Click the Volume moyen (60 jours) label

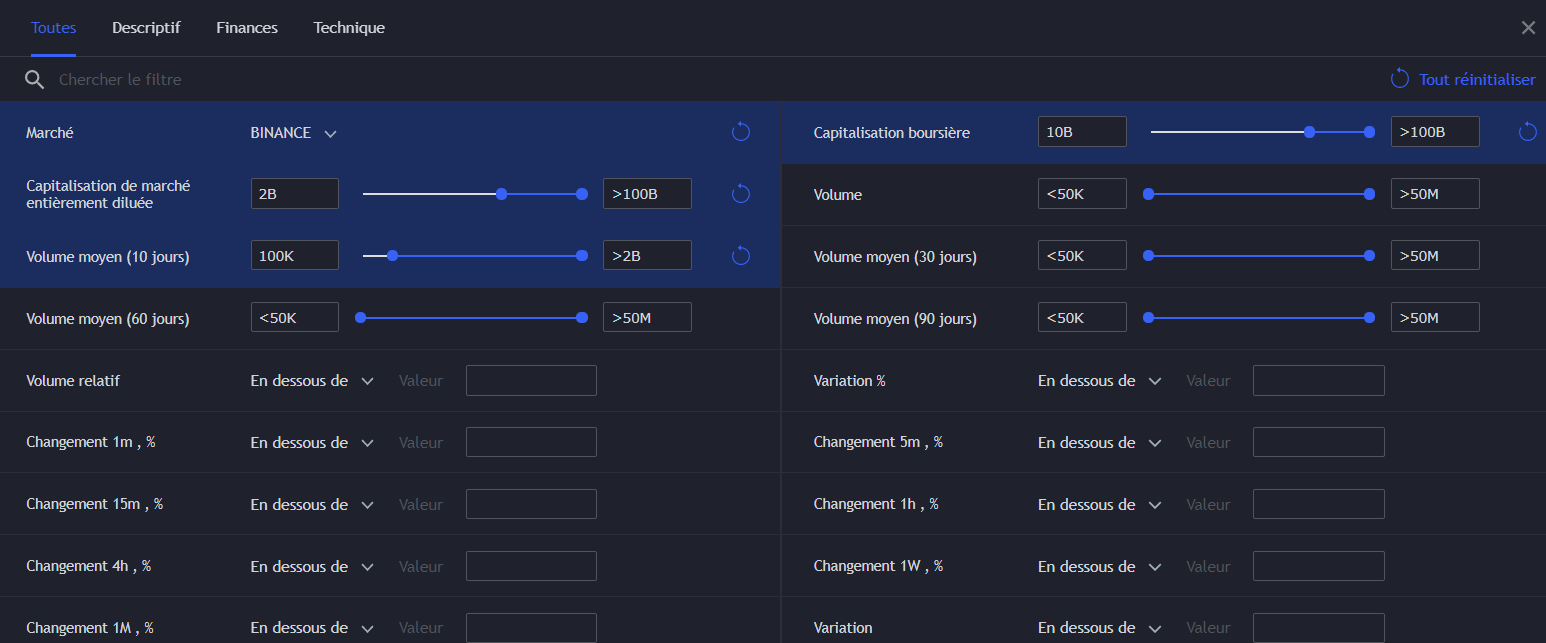tap(108, 319)
